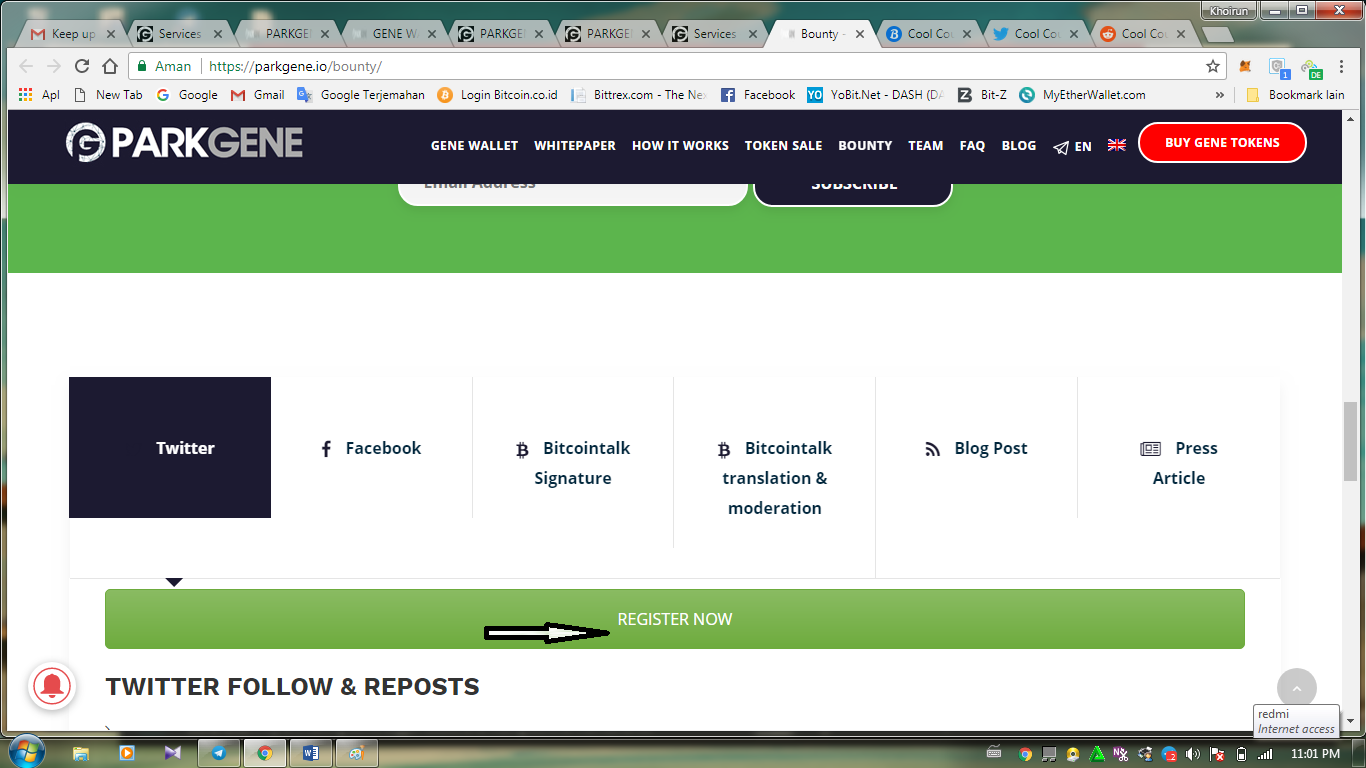Click the TWITTER FOLLOW & REPOSTS heading
1366x768 pixels.
293,687
